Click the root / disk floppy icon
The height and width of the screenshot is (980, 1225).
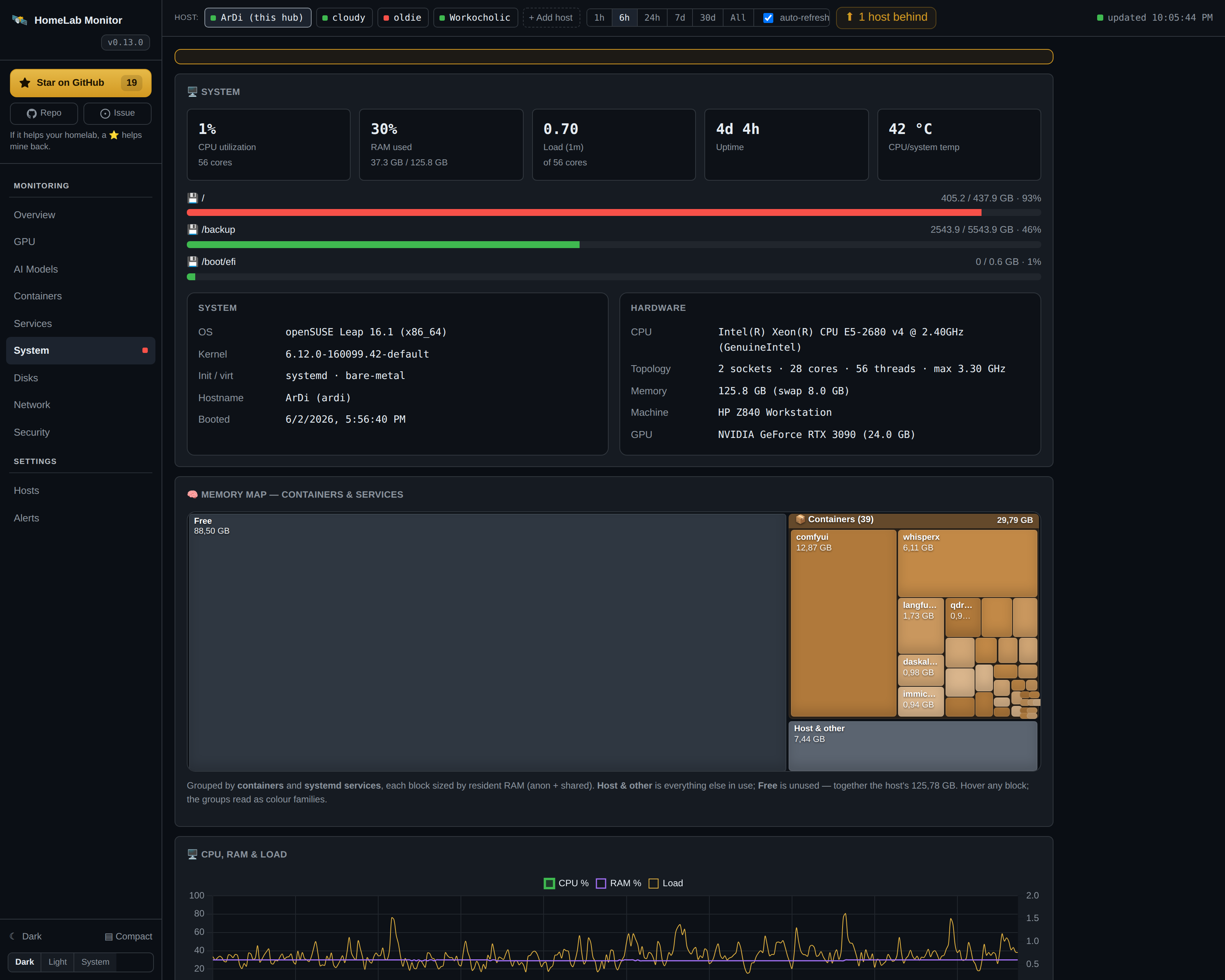193,198
